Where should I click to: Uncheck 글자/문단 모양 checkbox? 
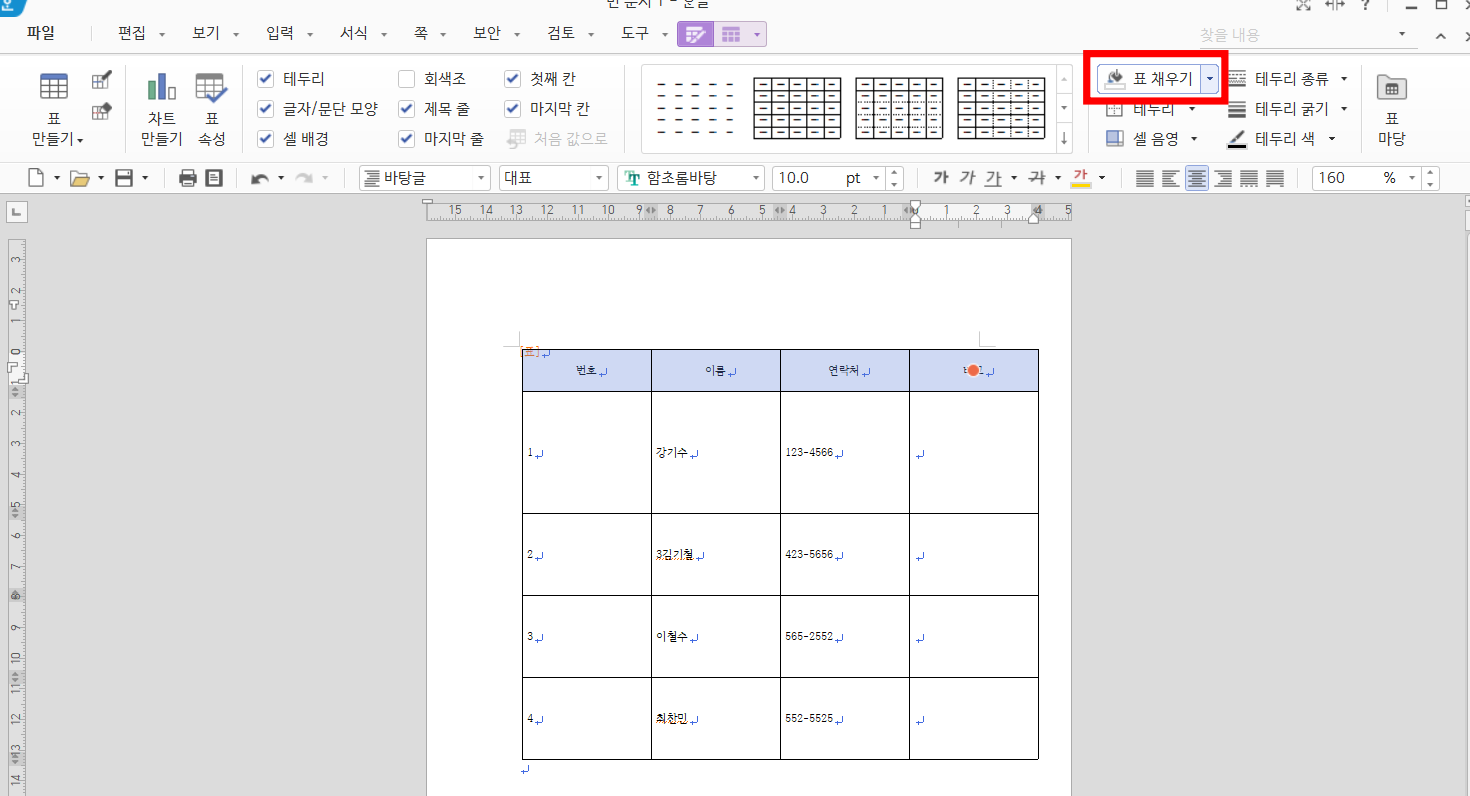click(265, 109)
